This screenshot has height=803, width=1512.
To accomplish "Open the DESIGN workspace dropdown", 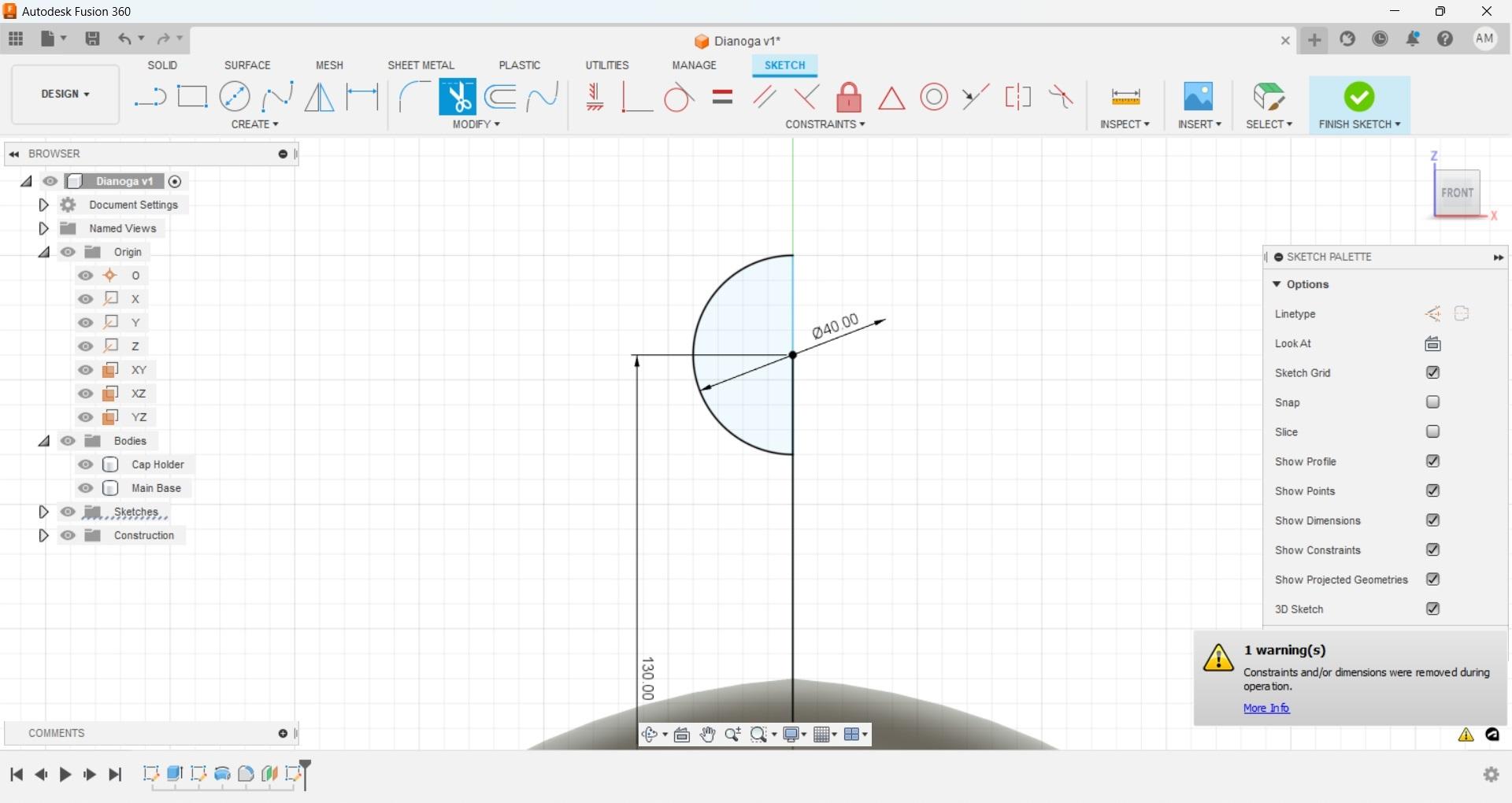I will (x=65, y=94).
